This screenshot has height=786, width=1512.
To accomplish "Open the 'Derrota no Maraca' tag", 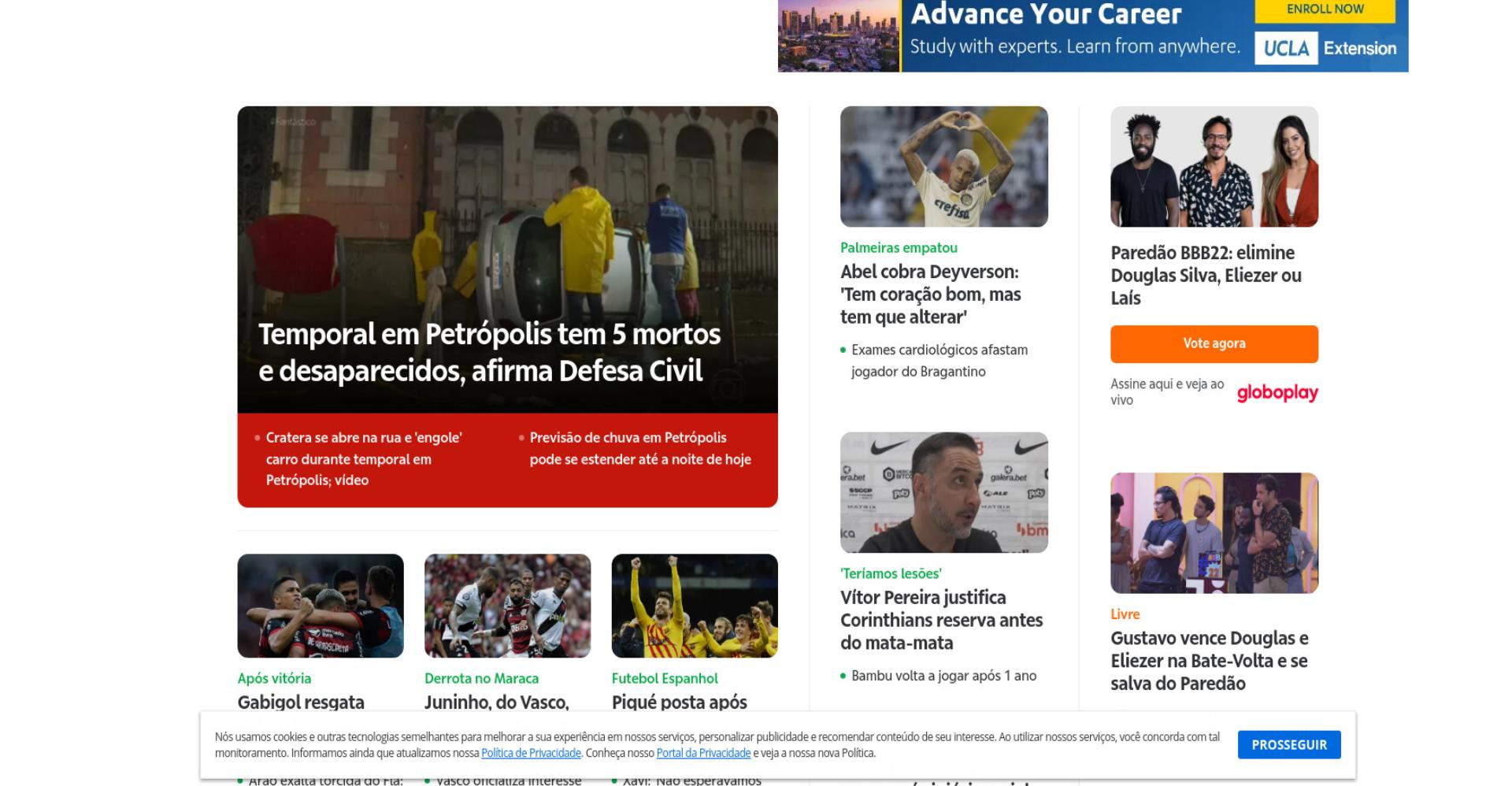I will 481,678.
